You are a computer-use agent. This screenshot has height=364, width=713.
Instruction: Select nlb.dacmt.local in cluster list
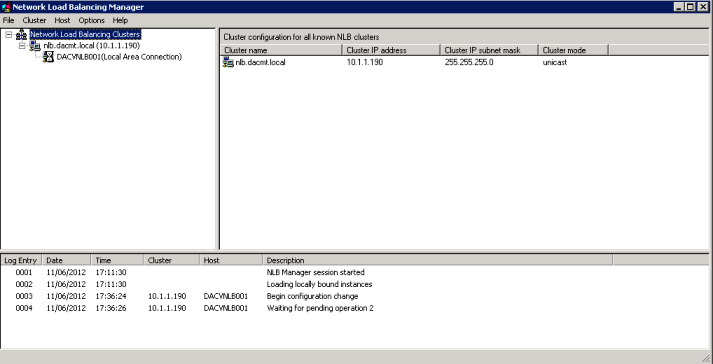261,62
